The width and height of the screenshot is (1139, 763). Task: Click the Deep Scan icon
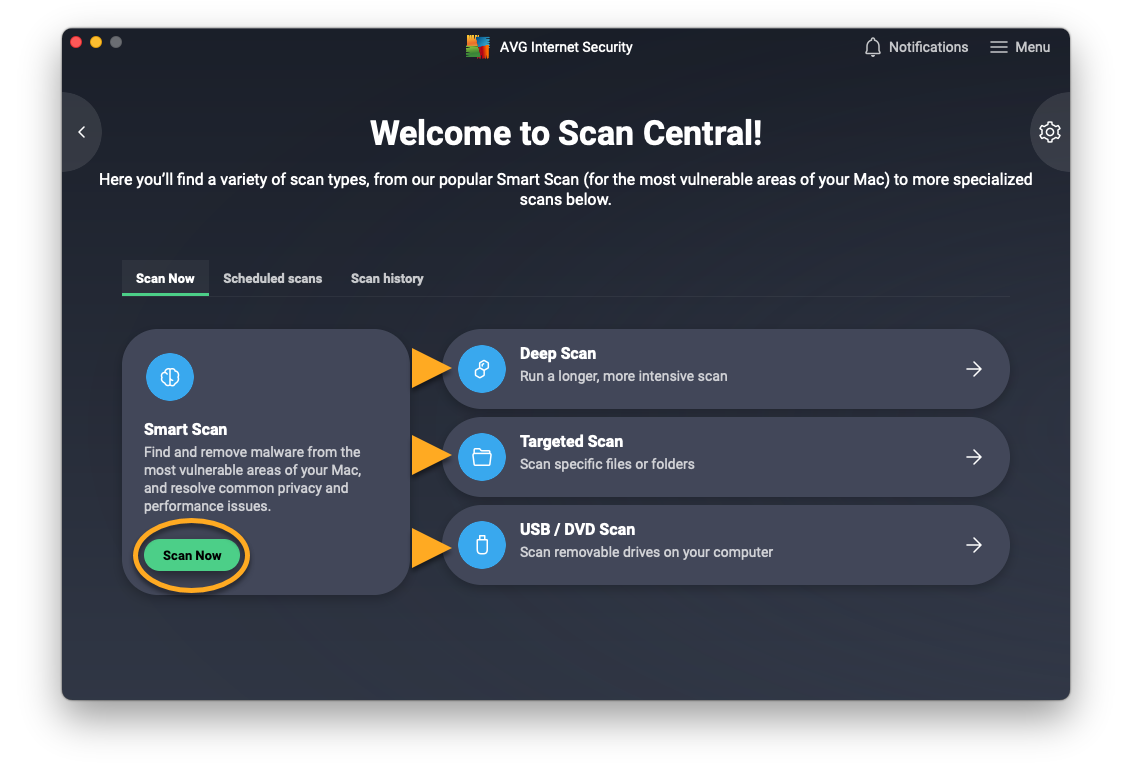[x=482, y=369]
